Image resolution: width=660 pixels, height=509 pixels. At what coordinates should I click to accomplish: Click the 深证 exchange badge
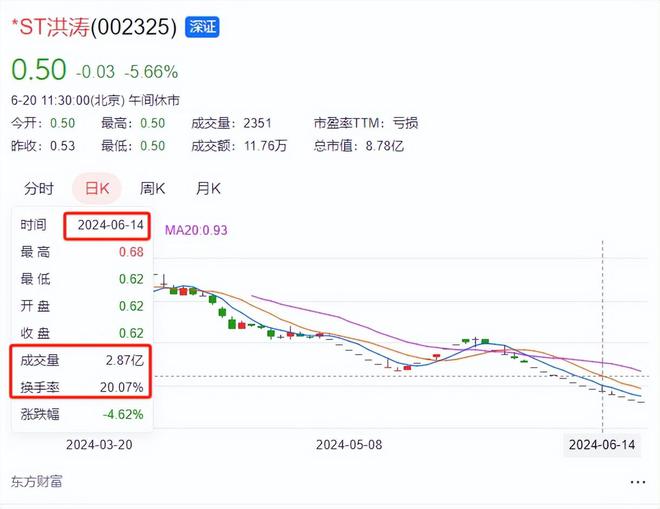[202, 27]
